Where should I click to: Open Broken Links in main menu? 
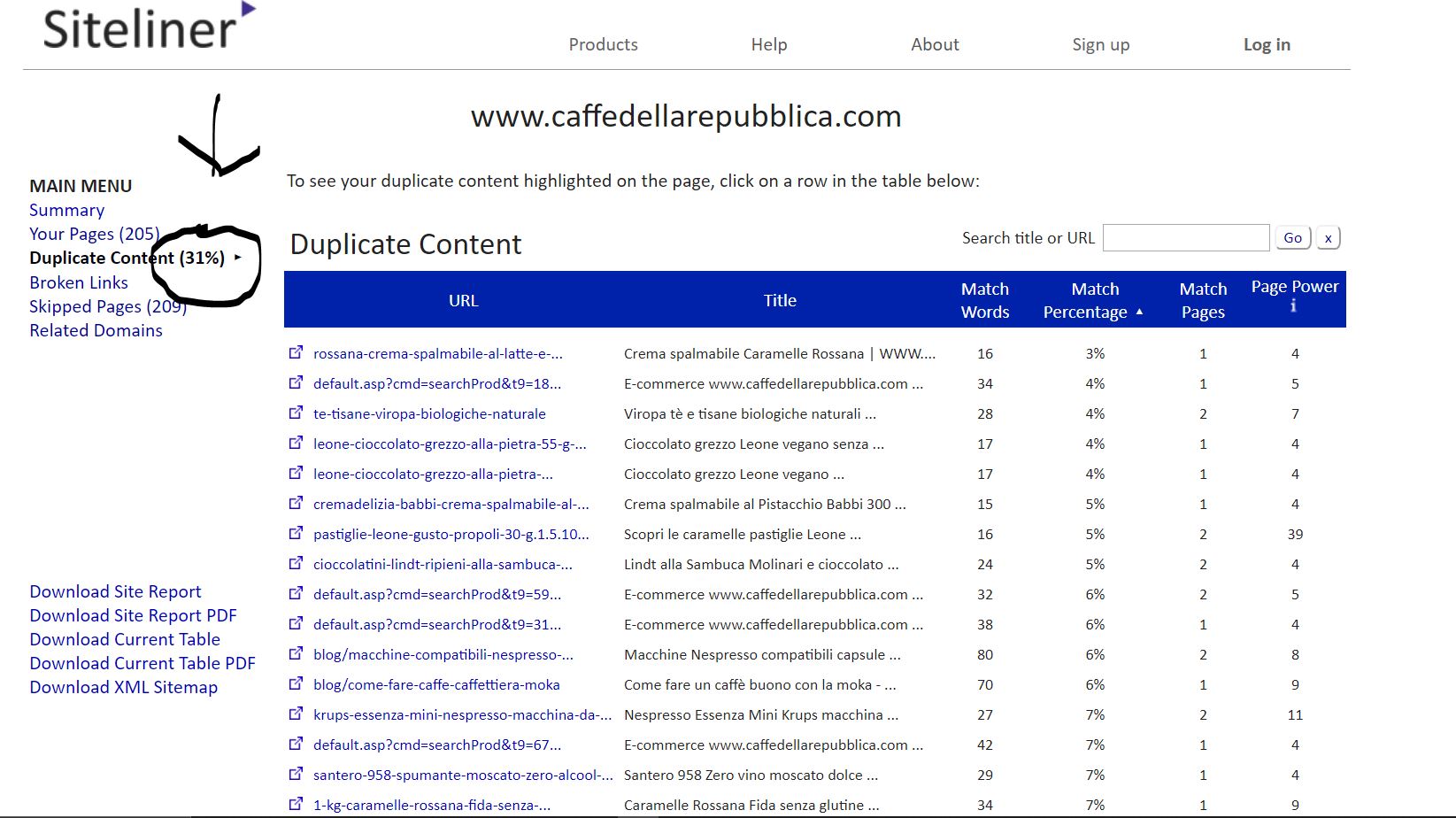point(79,282)
